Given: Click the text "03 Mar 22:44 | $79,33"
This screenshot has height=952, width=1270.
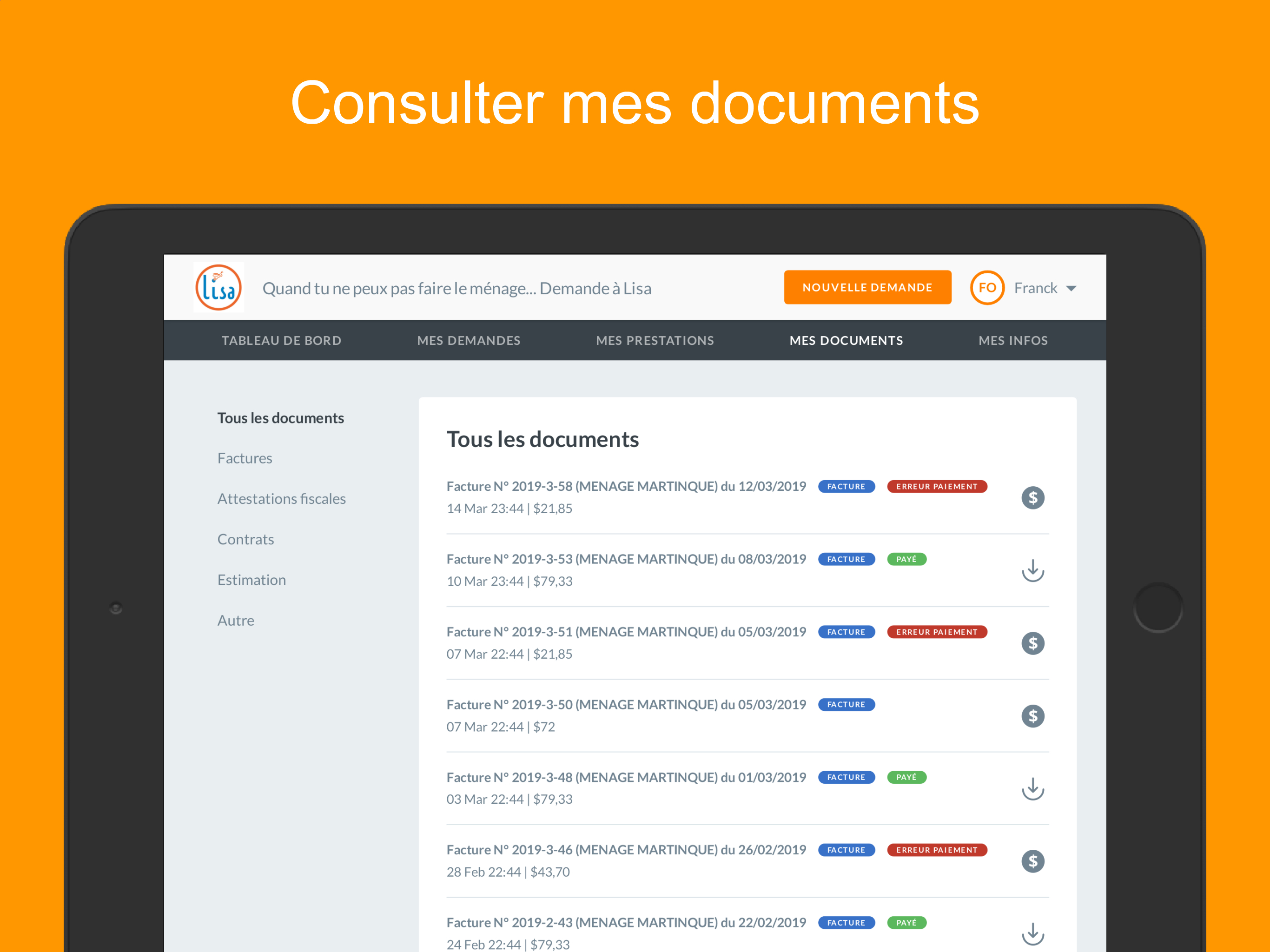Looking at the screenshot, I should [509, 799].
